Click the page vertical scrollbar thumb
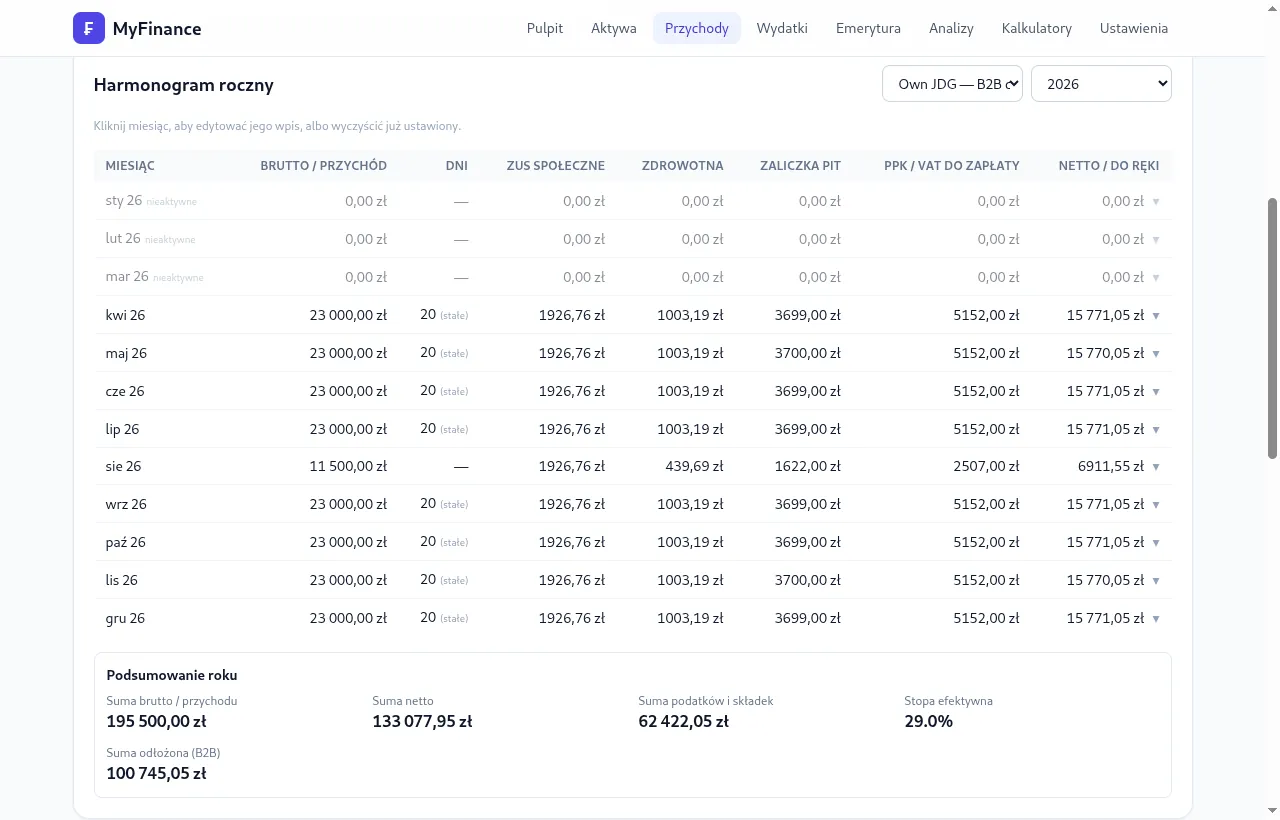This screenshot has width=1280, height=820. click(x=1273, y=327)
